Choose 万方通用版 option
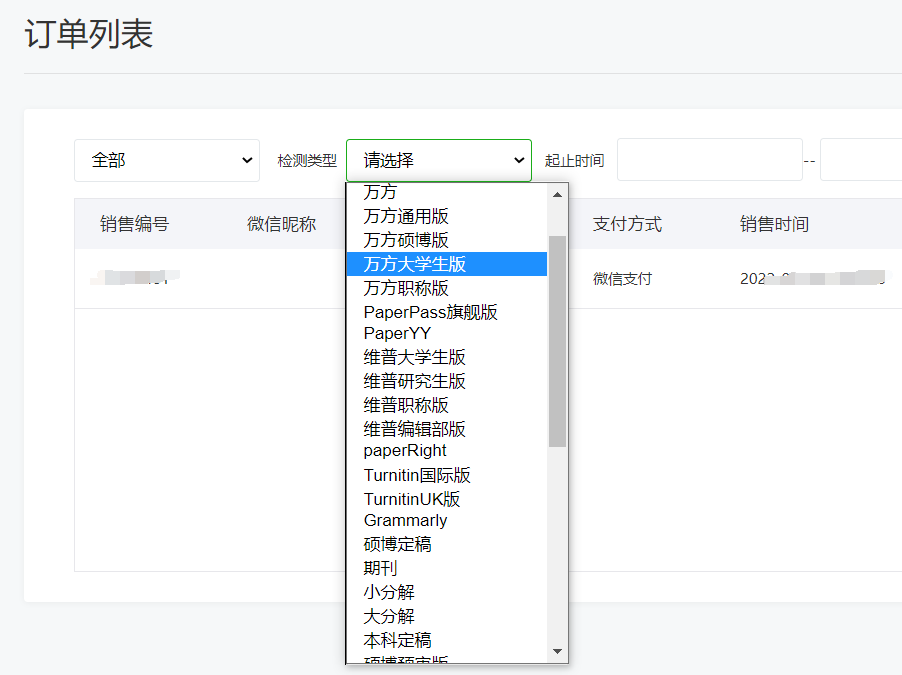Screen dimensions: 902x675 [x=447, y=216]
